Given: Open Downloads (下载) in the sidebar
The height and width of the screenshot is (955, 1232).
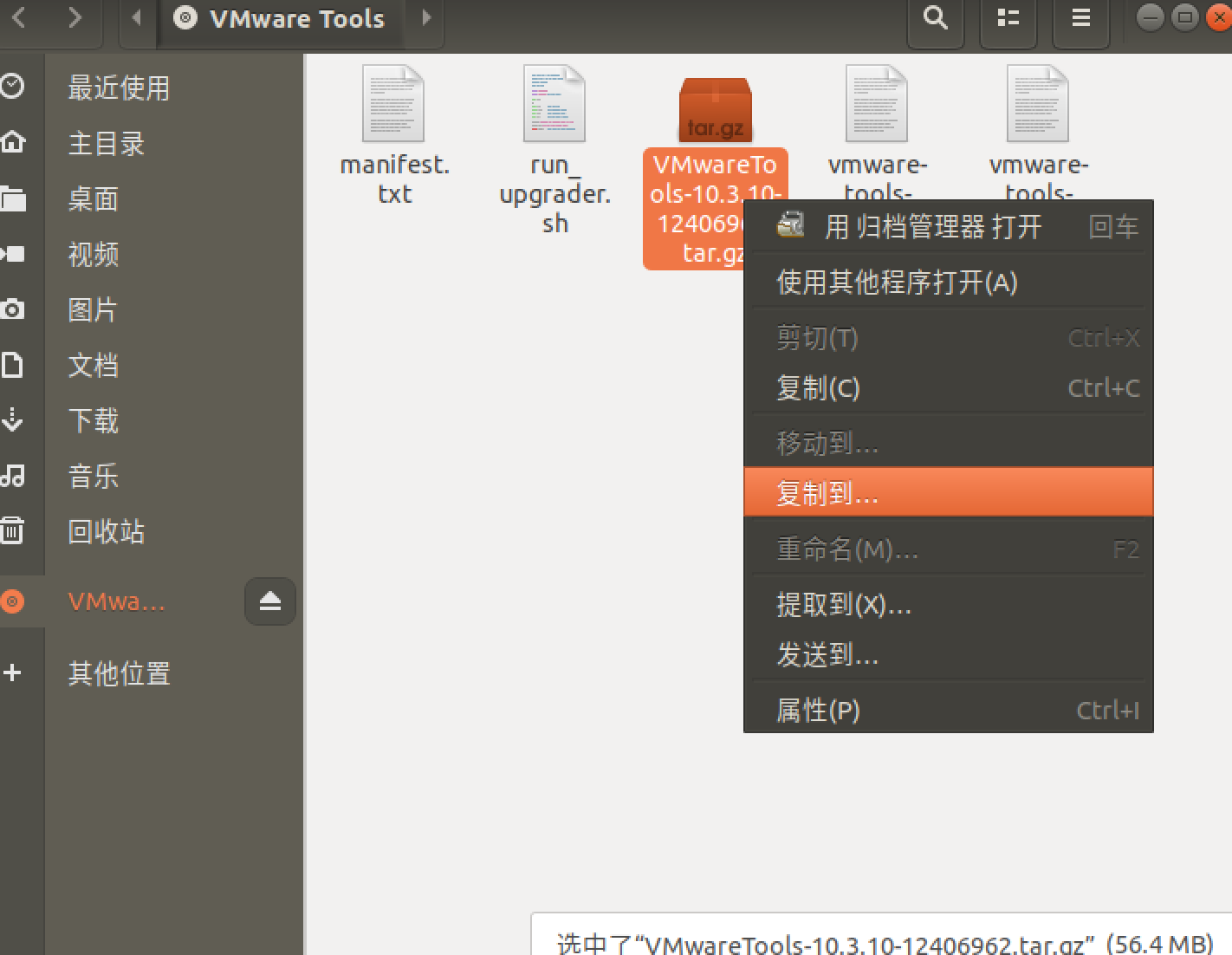Looking at the screenshot, I should (x=152, y=420).
